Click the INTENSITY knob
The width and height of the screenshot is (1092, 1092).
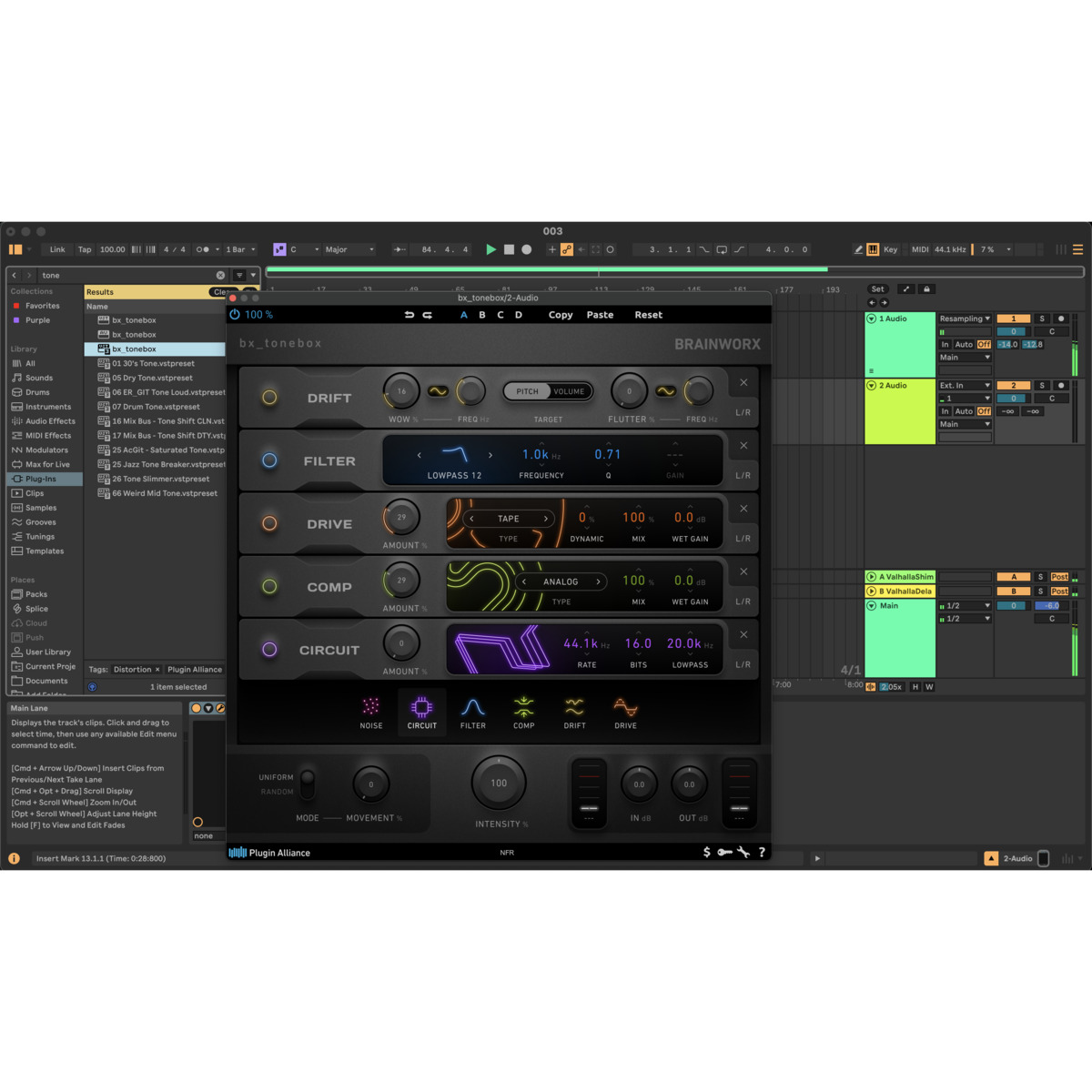pyautogui.click(x=499, y=783)
